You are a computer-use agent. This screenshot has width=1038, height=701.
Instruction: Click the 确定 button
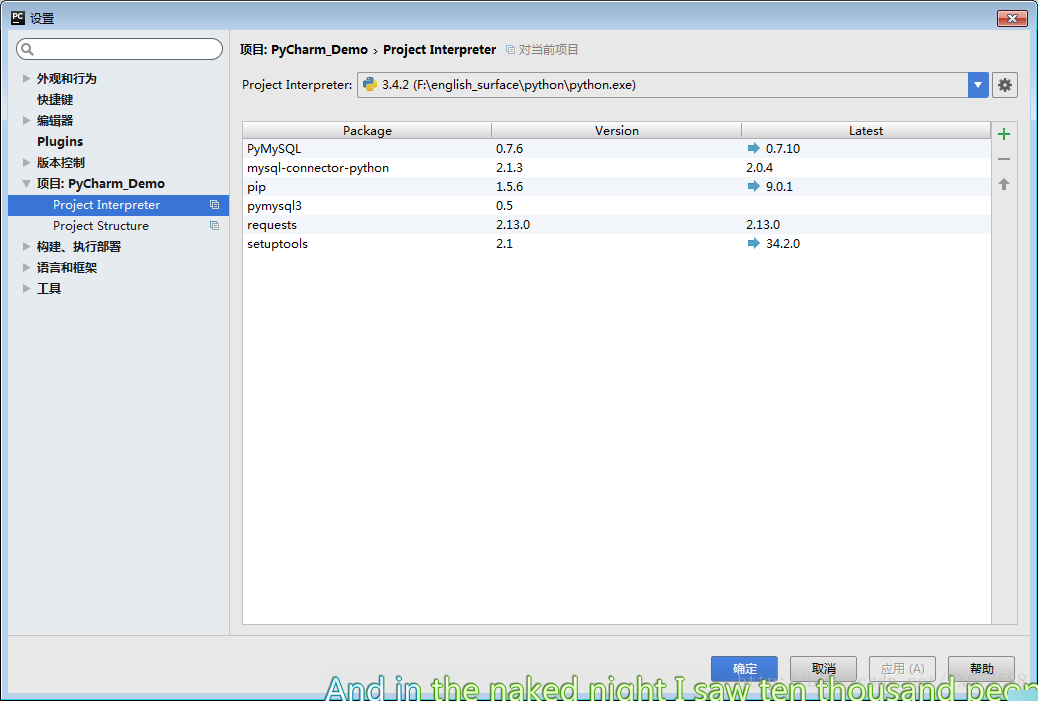pyautogui.click(x=744, y=669)
